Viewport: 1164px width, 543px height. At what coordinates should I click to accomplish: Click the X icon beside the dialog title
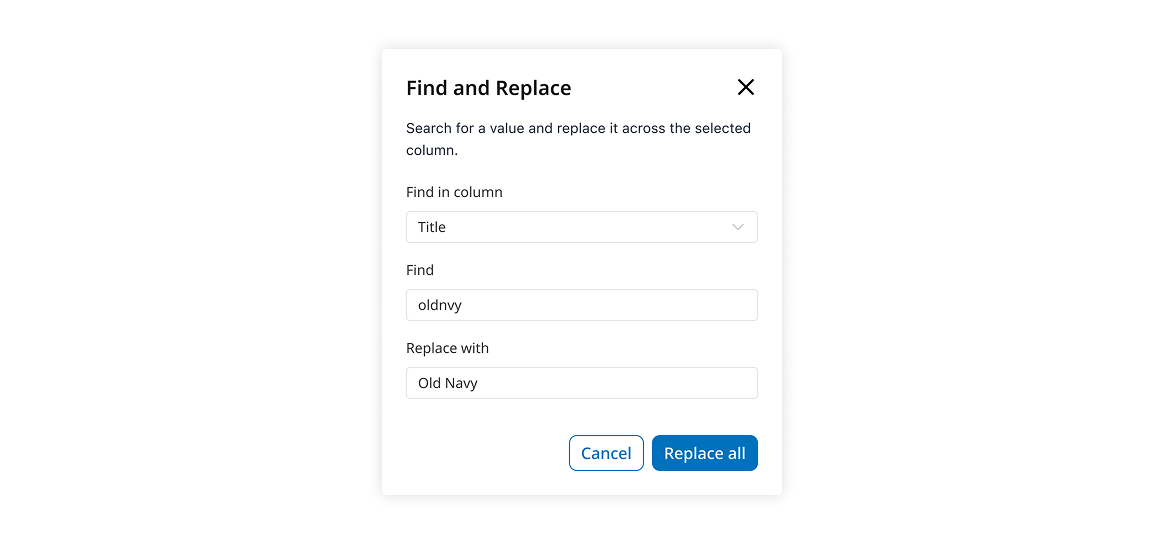tap(745, 87)
